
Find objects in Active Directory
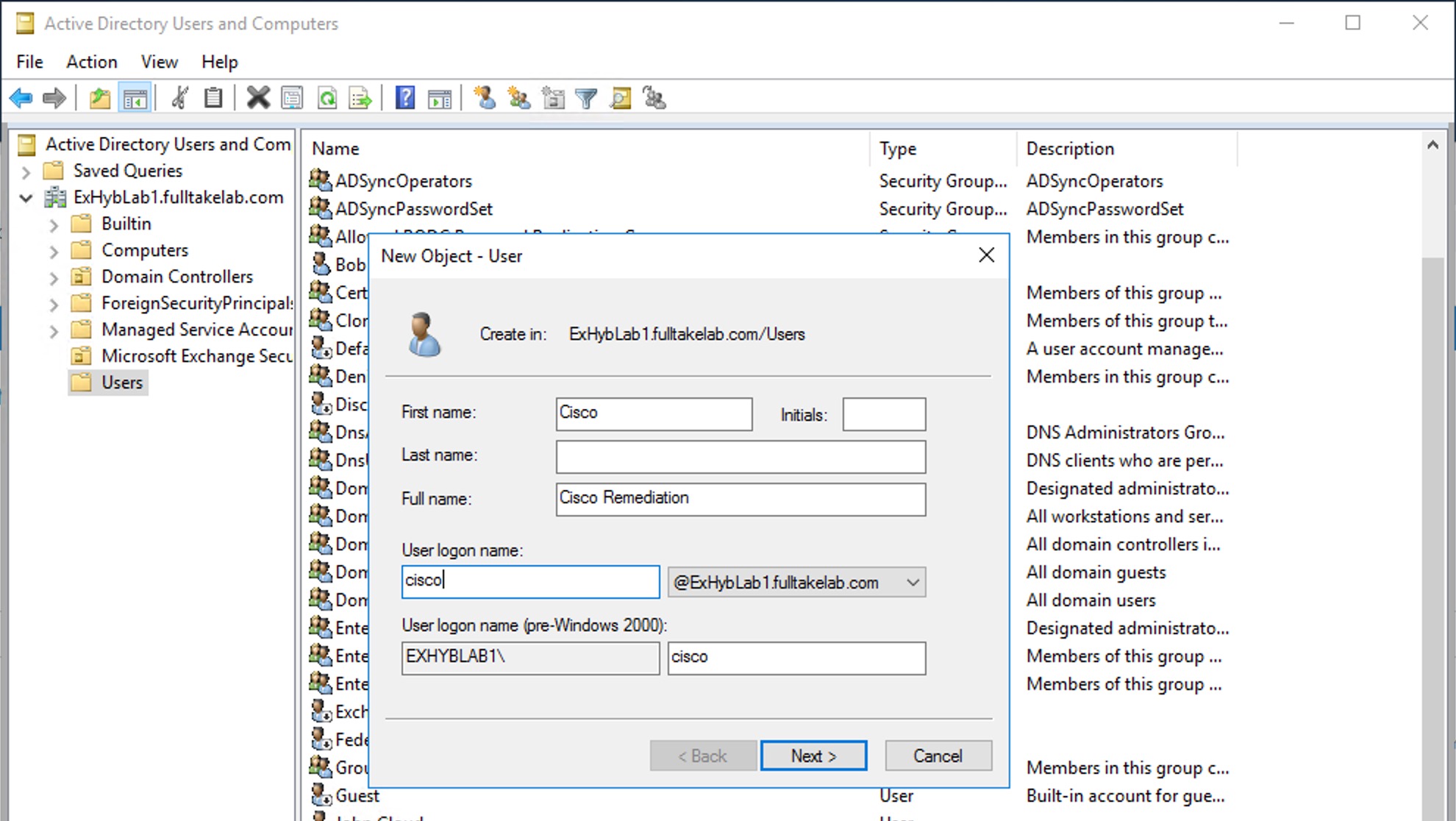coord(620,97)
